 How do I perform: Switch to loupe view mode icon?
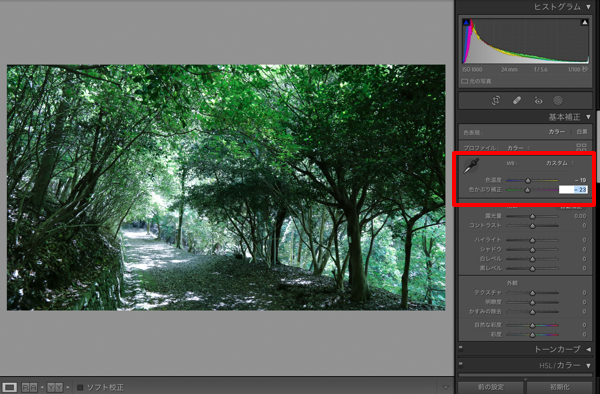click(10, 387)
